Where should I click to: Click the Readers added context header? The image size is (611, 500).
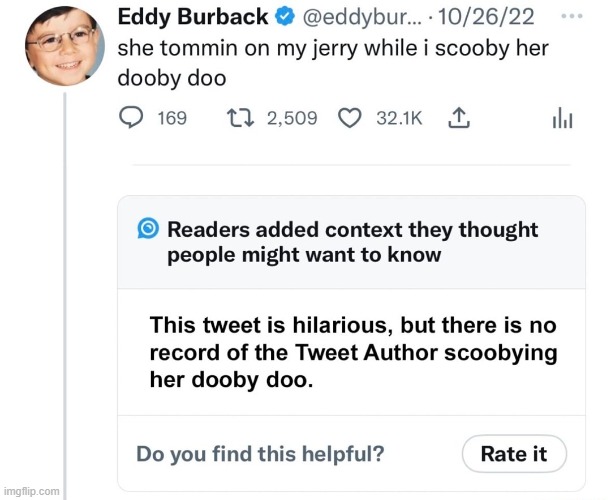coord(353,242)
